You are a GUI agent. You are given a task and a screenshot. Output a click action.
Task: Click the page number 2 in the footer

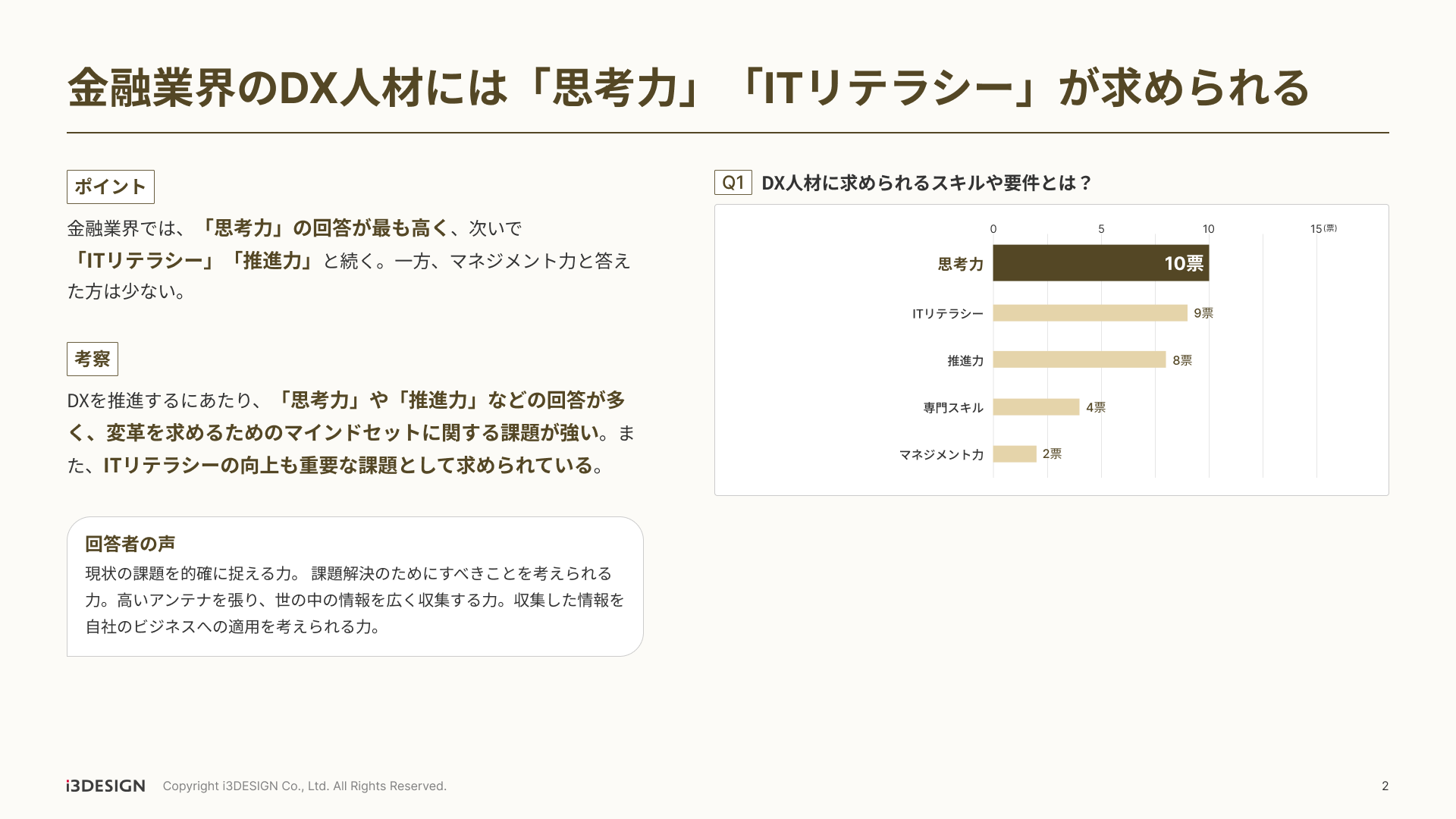click(1385, 786)
